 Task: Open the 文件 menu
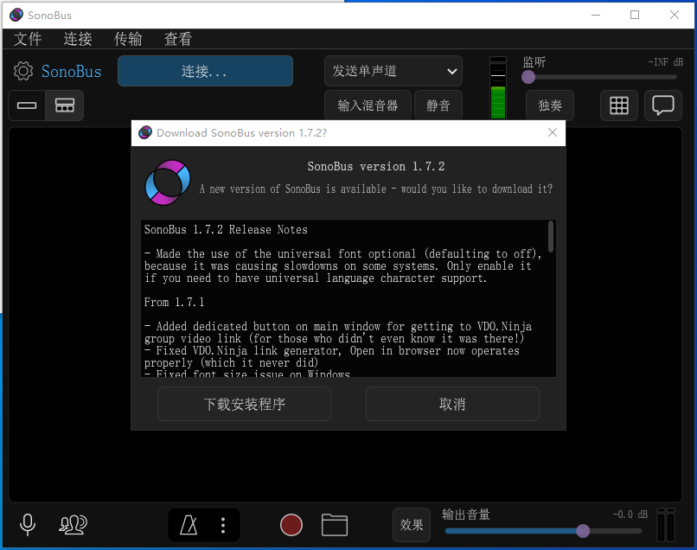(x=28, y=39)
